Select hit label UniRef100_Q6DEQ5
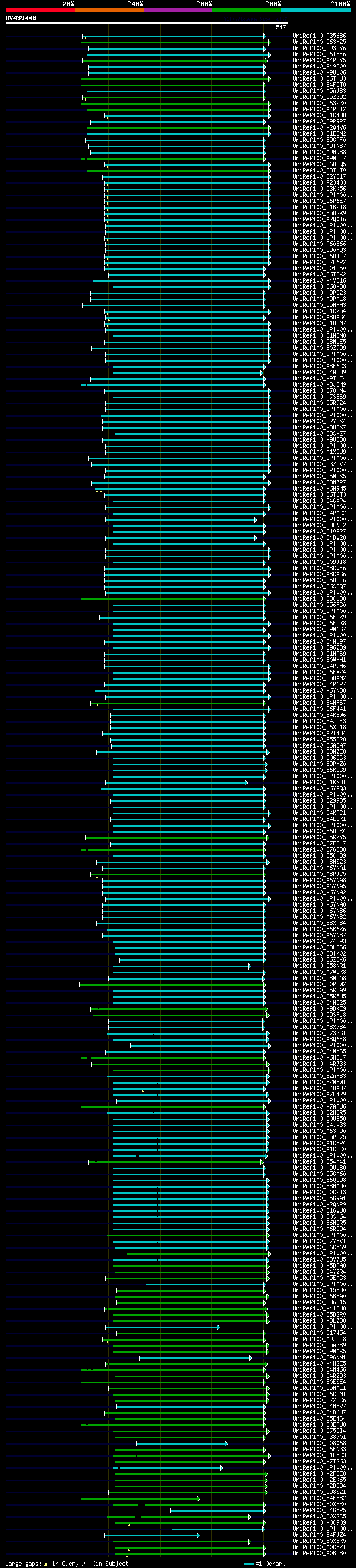This screenshot has height=1568, width=356. (319, 164)
